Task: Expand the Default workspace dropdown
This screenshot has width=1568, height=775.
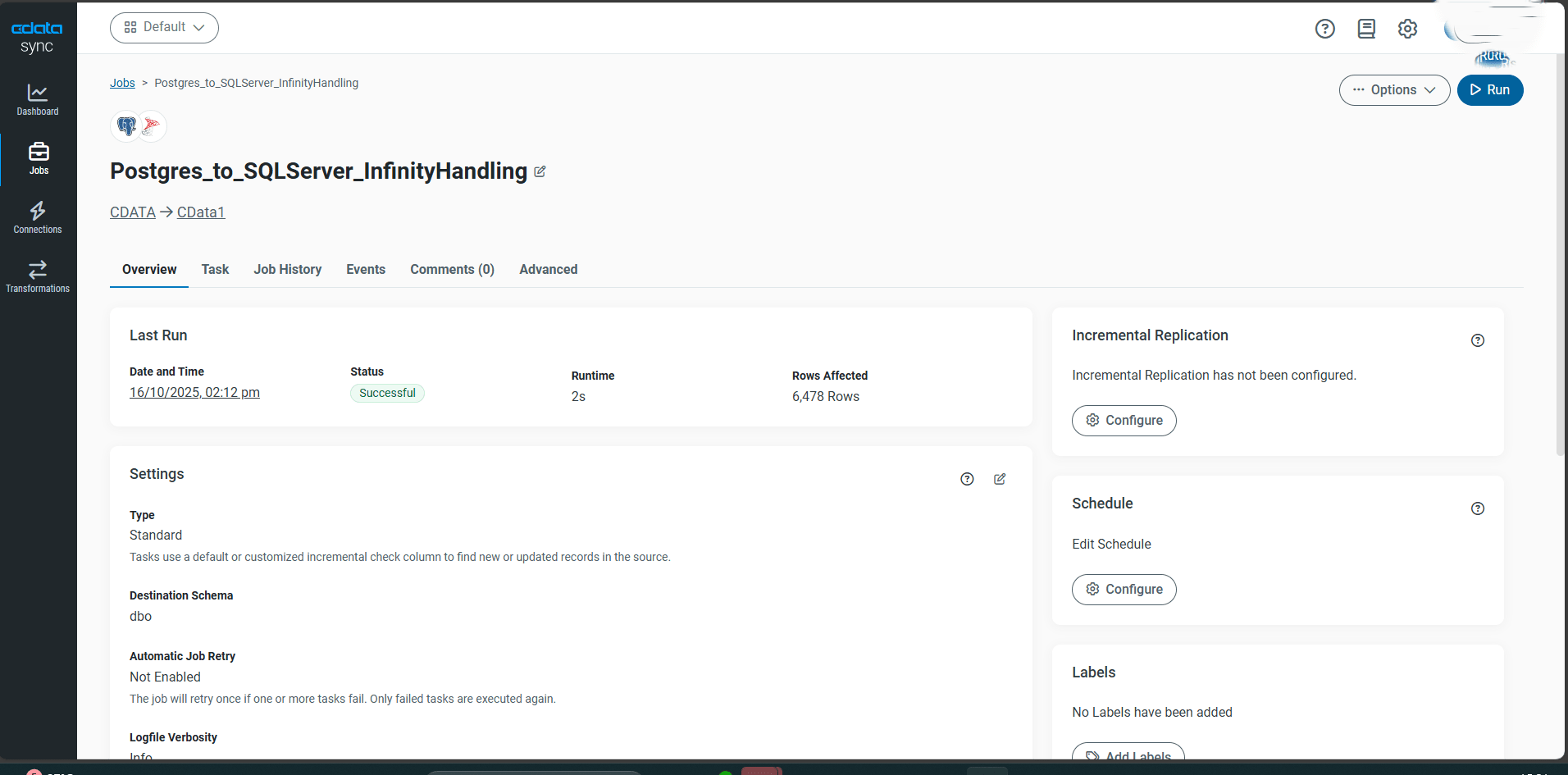Action: point(164,27)
